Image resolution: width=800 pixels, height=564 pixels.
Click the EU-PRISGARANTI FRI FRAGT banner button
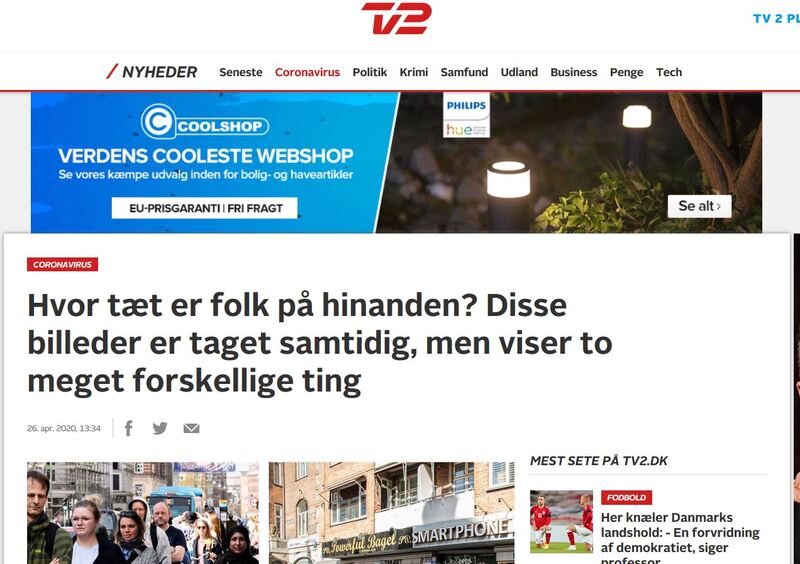(x=205, y=208)
